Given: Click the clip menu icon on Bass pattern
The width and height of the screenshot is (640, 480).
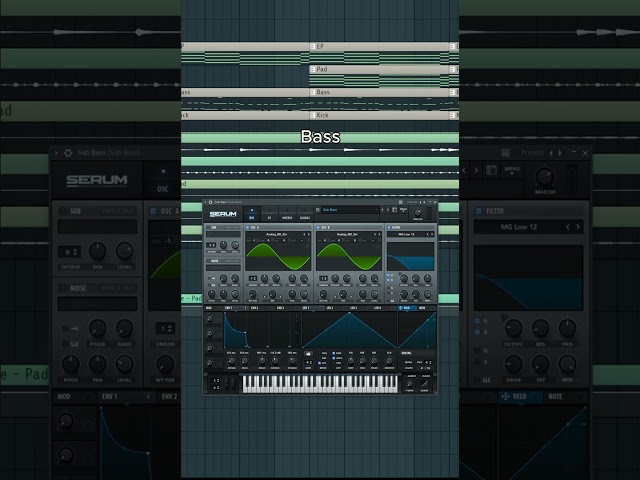Looking at the screenshot, I should coord(313,92).
